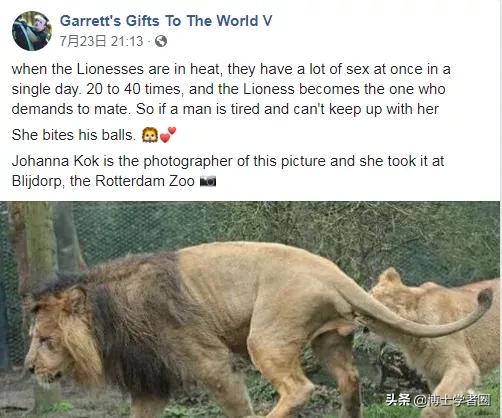Click the name Johanna Kok in post
Image resolution: width=502 pixels, height=418 pixels.
pyautogui.click(x=55, y=161)
